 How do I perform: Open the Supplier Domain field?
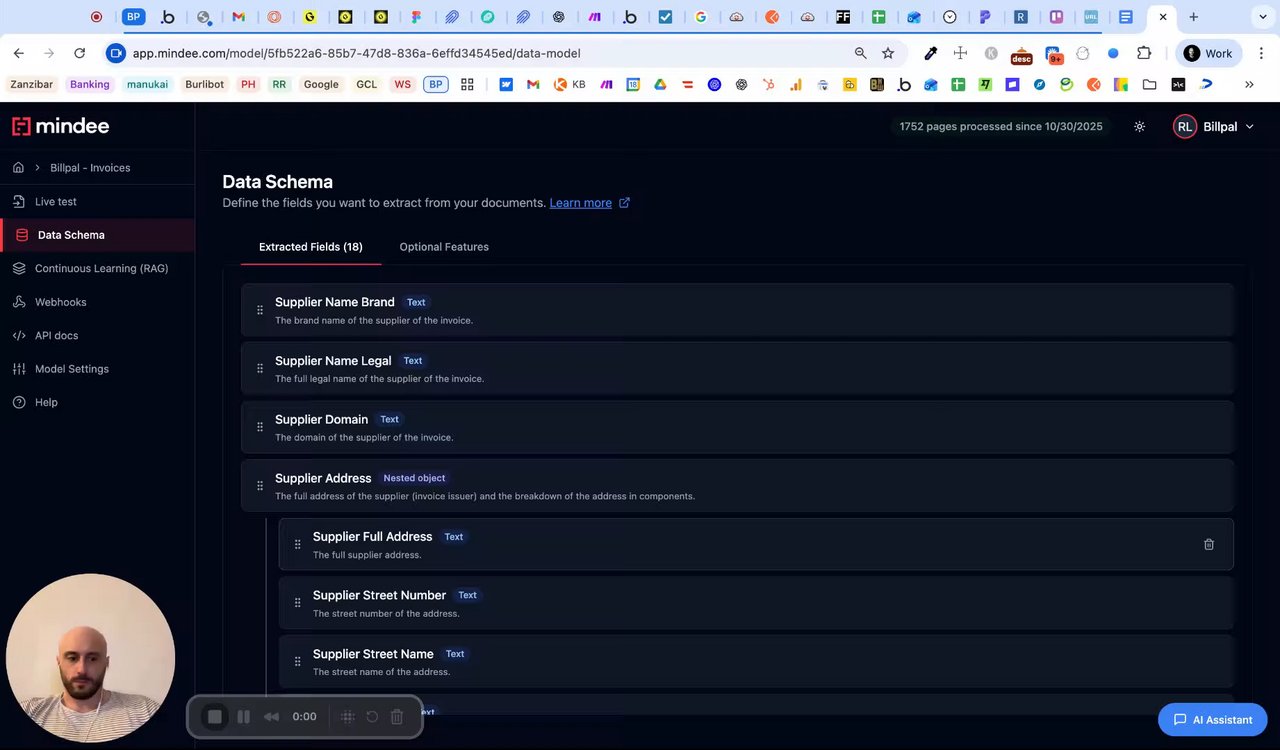[x=737, y=427]
